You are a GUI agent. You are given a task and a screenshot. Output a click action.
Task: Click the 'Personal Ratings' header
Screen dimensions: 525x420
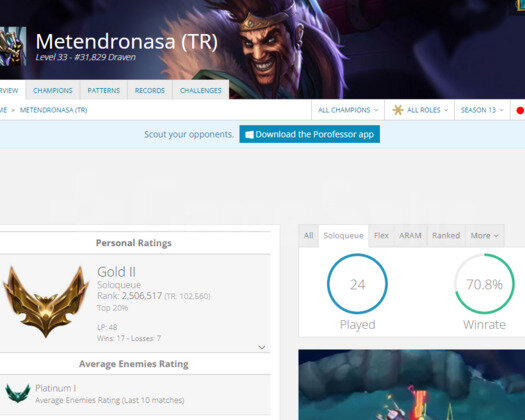(x=134, y=243)
